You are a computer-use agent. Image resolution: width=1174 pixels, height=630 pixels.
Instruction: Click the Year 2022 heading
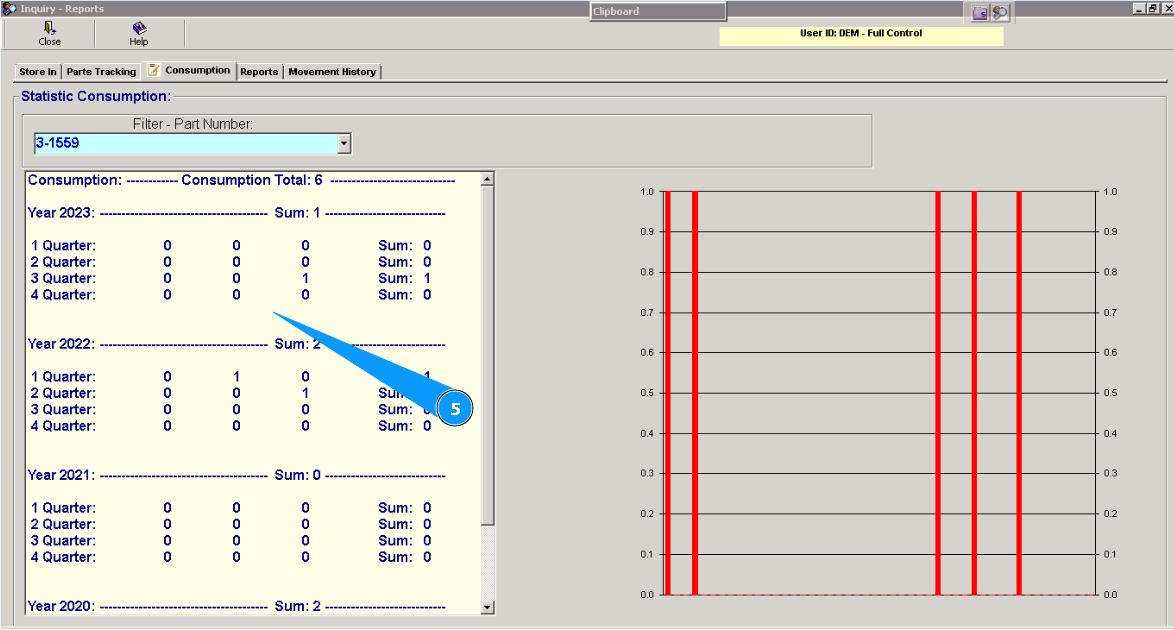pyautogui.click(x=61, y=344)
